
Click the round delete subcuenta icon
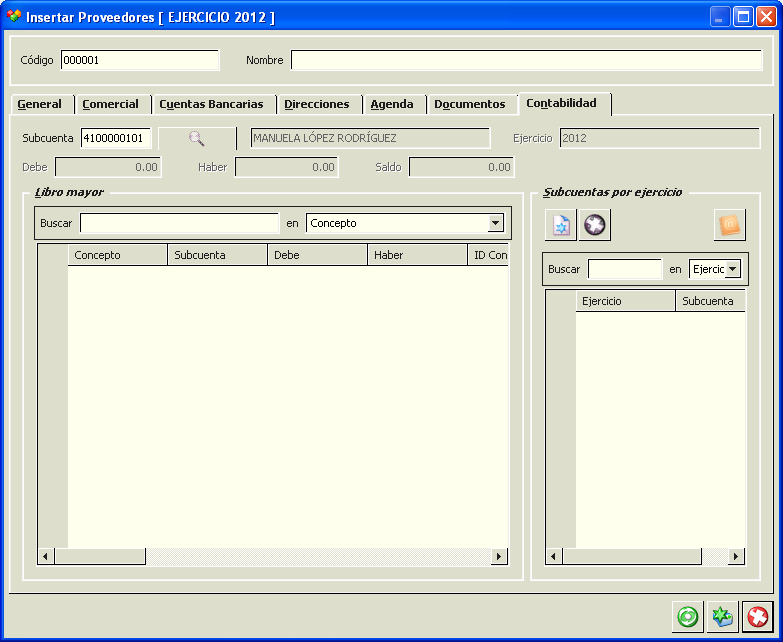(x=594, y=225)
